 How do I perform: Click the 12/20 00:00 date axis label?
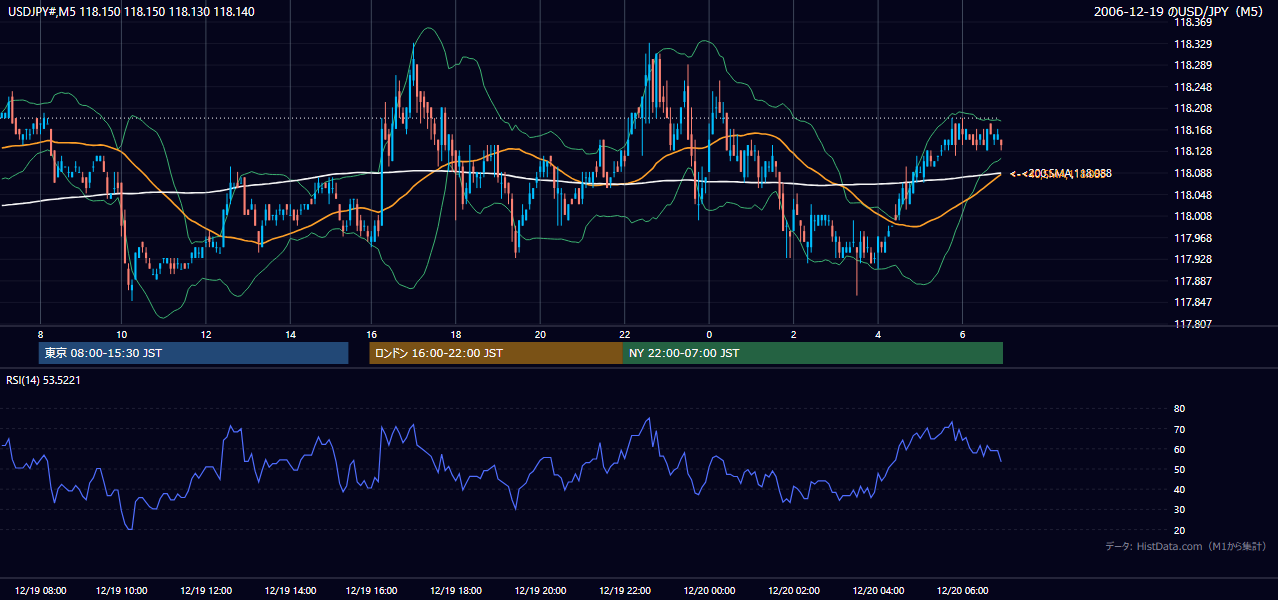tap(709, 591)
